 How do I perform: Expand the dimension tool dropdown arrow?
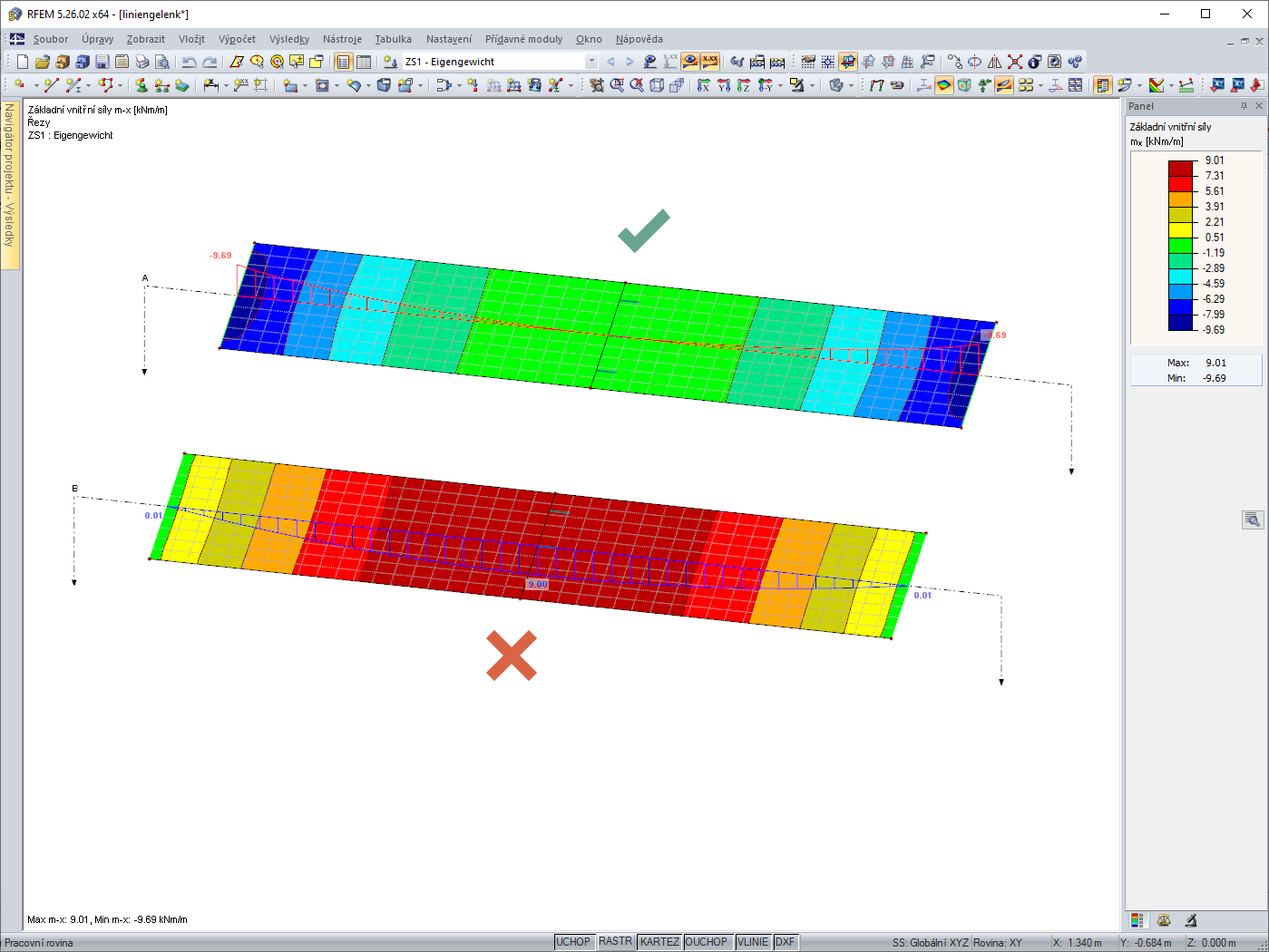[x=226, y=85]
